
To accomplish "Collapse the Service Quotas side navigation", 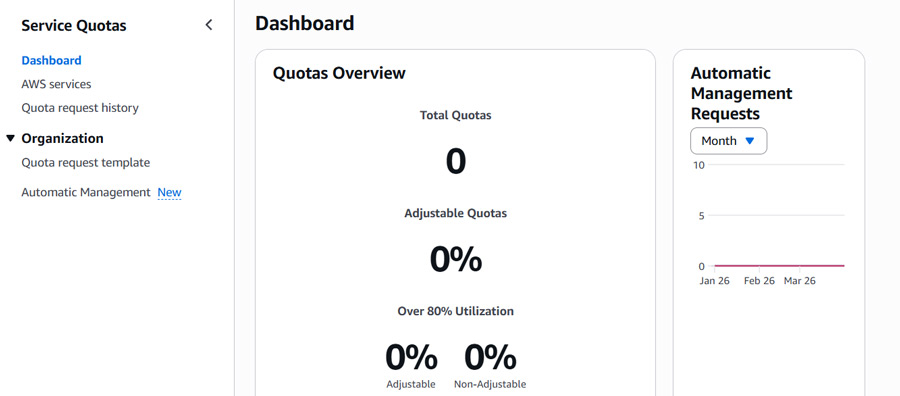I will (x=209, y=25).
